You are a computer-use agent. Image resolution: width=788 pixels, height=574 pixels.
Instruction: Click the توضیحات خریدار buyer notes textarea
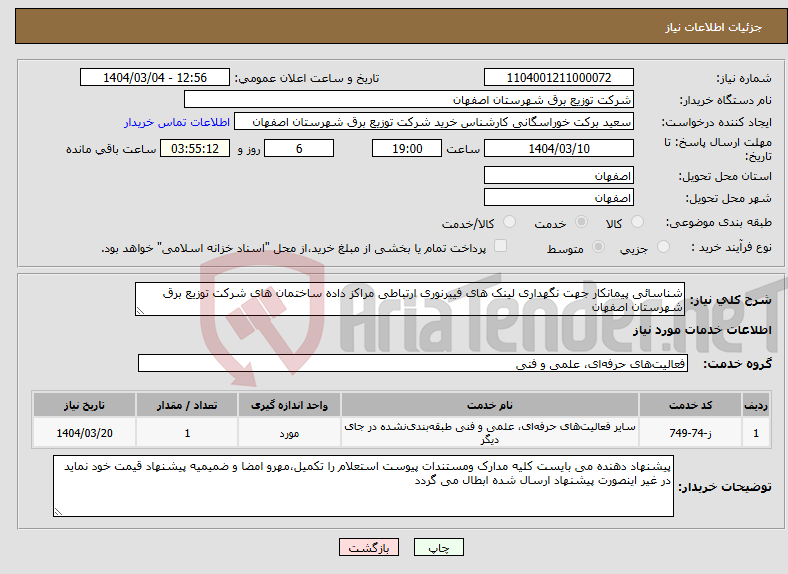(x=363, y=486)
